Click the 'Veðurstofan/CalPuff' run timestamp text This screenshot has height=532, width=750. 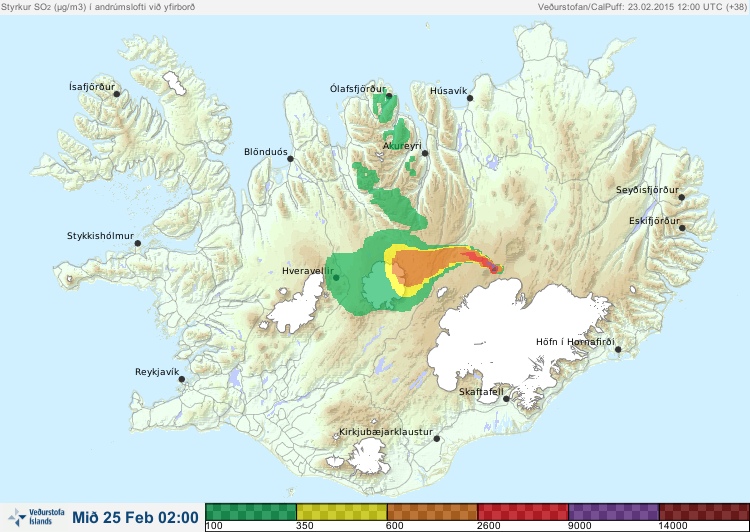click(x=641, y=7)
